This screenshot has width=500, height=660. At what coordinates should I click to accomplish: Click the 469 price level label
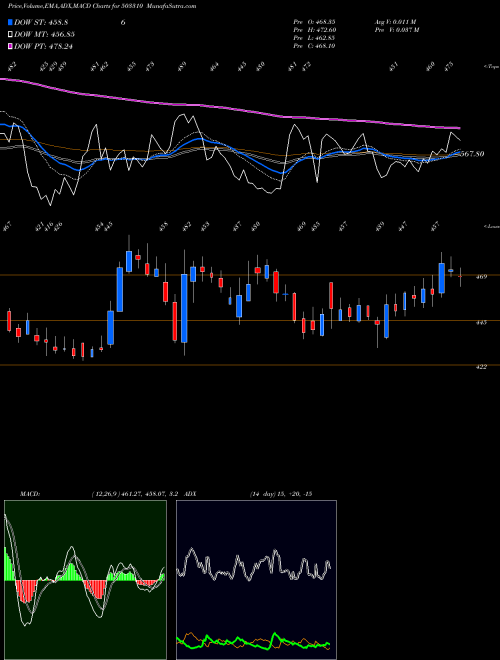pos(482,277)
